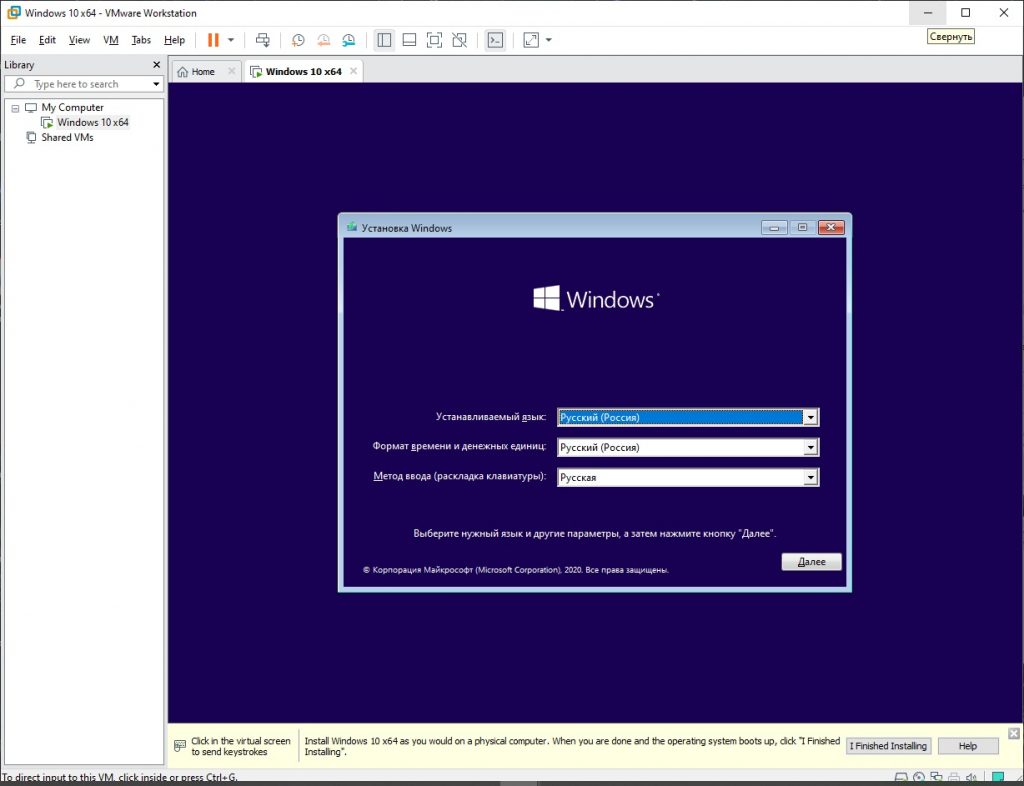Click the printer status bar icon
Screen dimensions: 1024x786
coord(954,778)
